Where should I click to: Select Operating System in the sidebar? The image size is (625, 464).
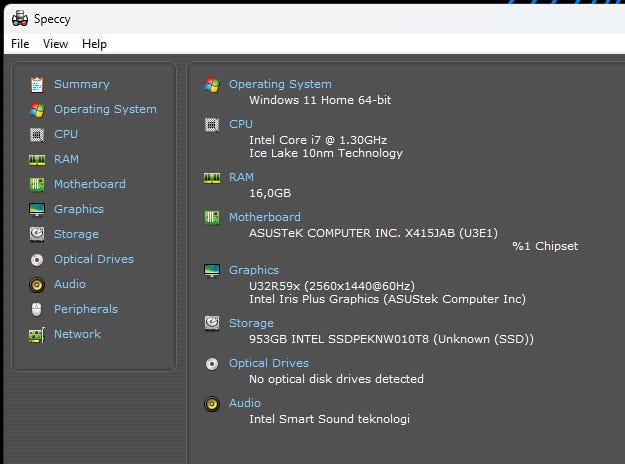coord(105,109)
